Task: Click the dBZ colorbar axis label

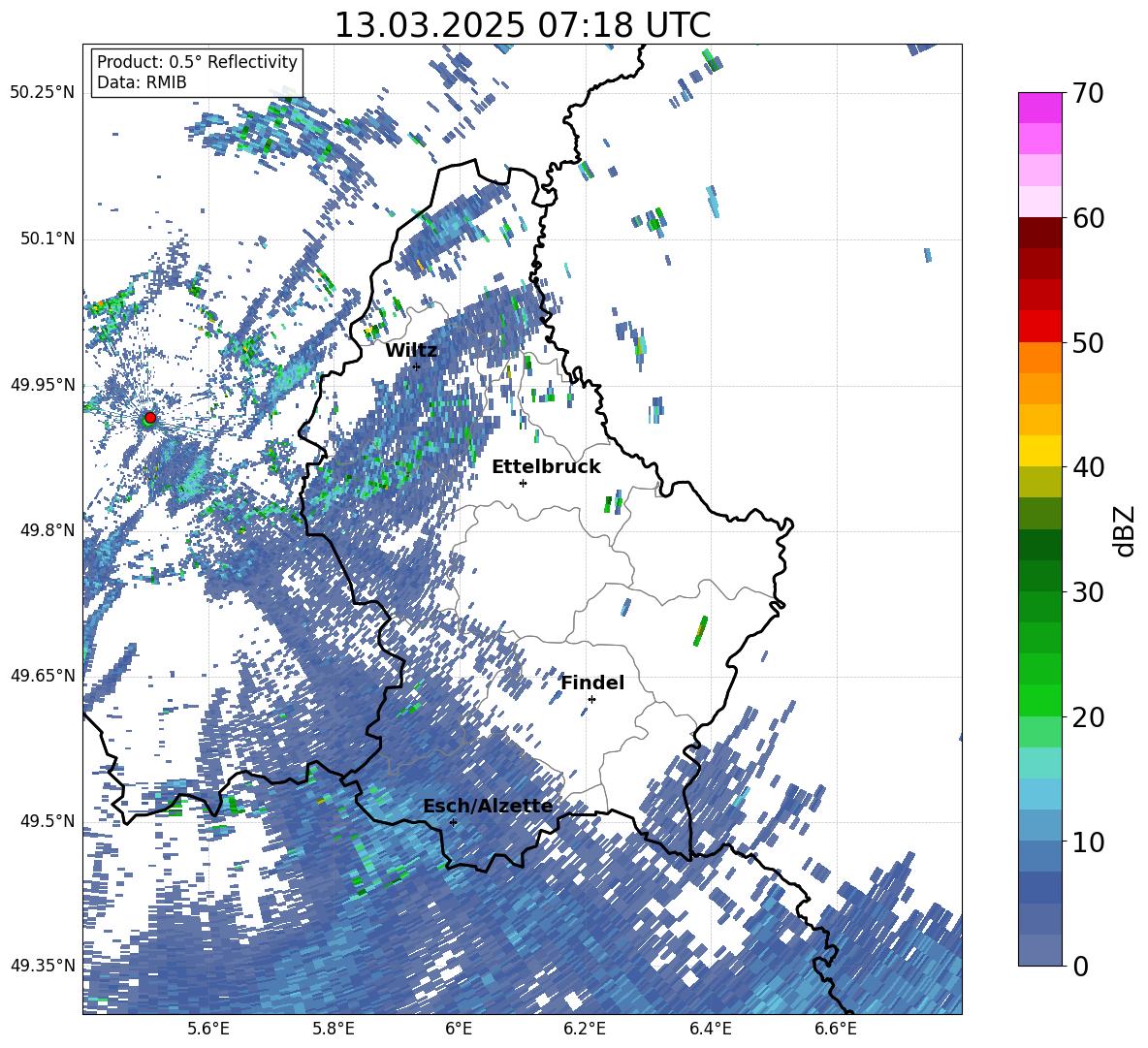Action: pyautogui.click(x=1126, y=530)
